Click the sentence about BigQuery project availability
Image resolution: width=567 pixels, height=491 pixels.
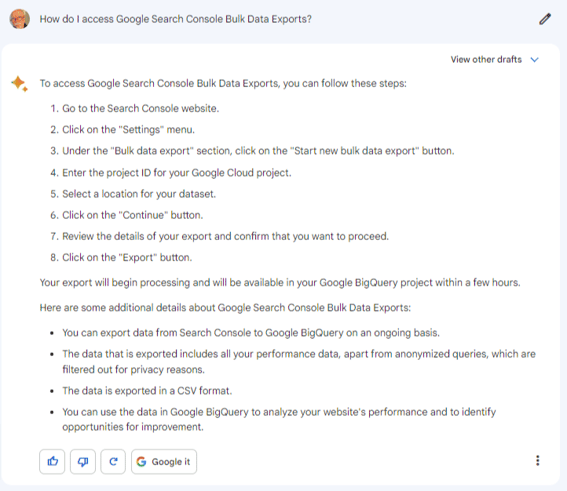pos(280,282)
